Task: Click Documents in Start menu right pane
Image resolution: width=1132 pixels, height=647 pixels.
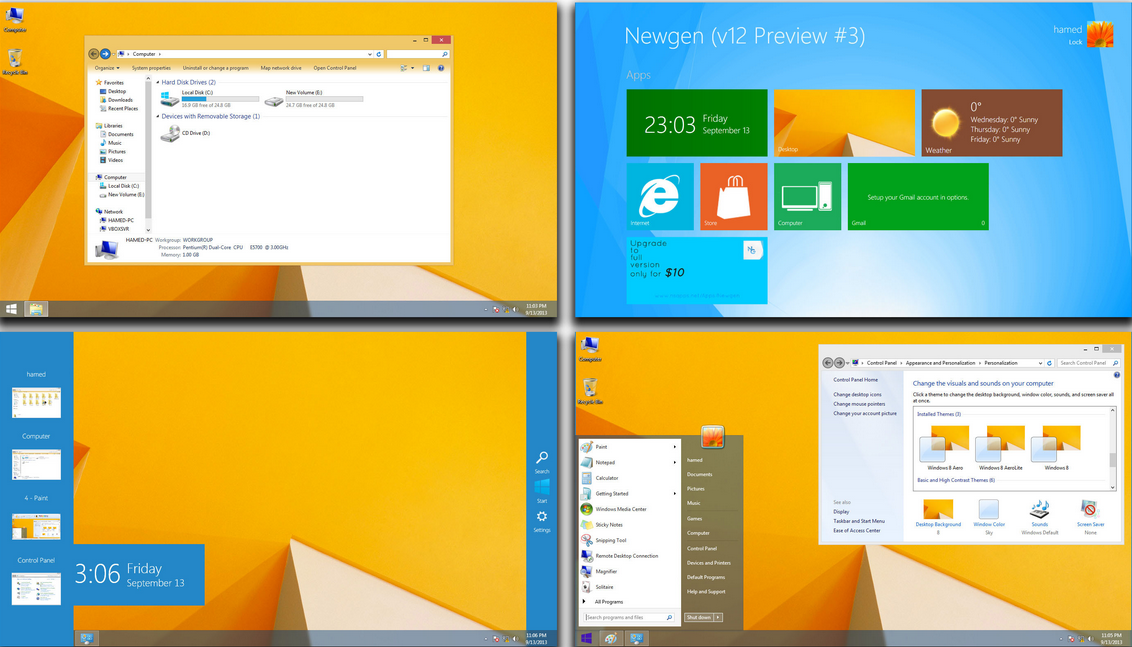Action: coord(700,474)
